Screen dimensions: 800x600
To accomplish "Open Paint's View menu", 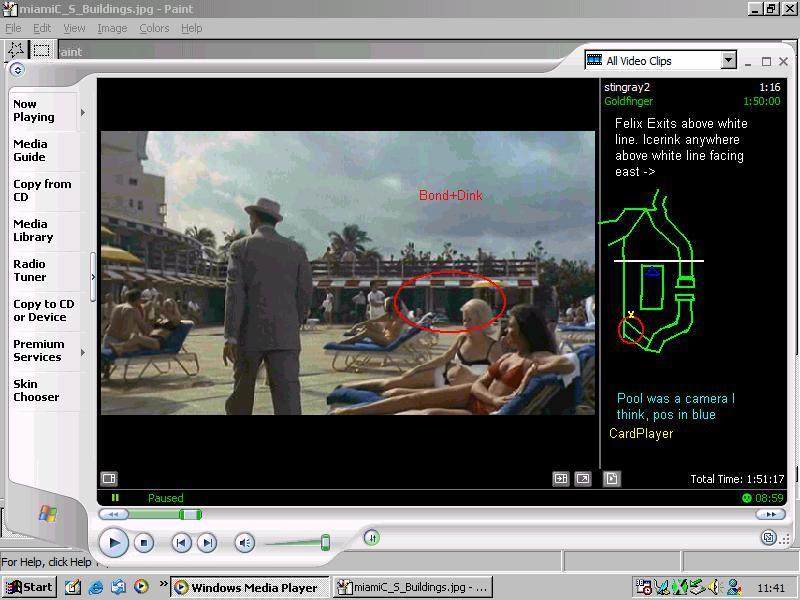I will [74, 29].
